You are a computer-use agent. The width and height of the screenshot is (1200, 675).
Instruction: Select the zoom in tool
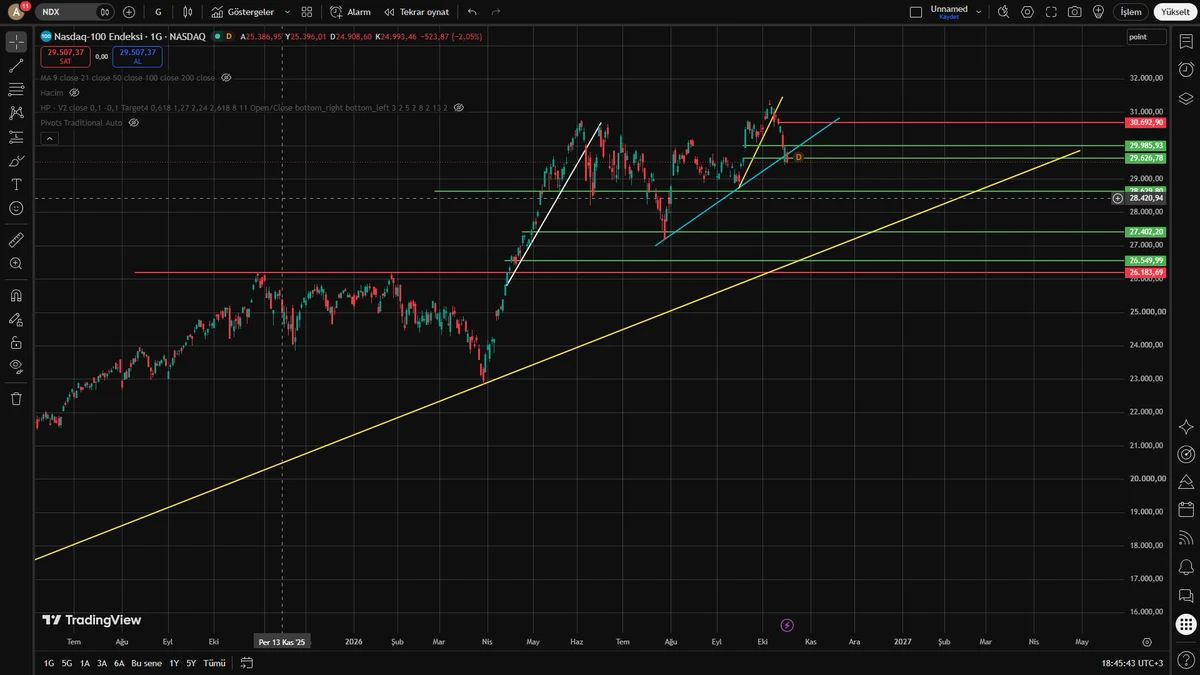(16, 264)
